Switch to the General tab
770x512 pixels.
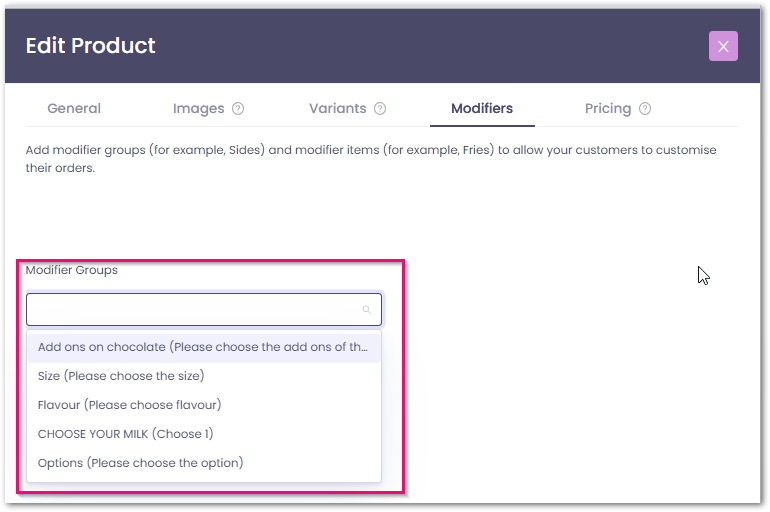[x=74, y=108]
